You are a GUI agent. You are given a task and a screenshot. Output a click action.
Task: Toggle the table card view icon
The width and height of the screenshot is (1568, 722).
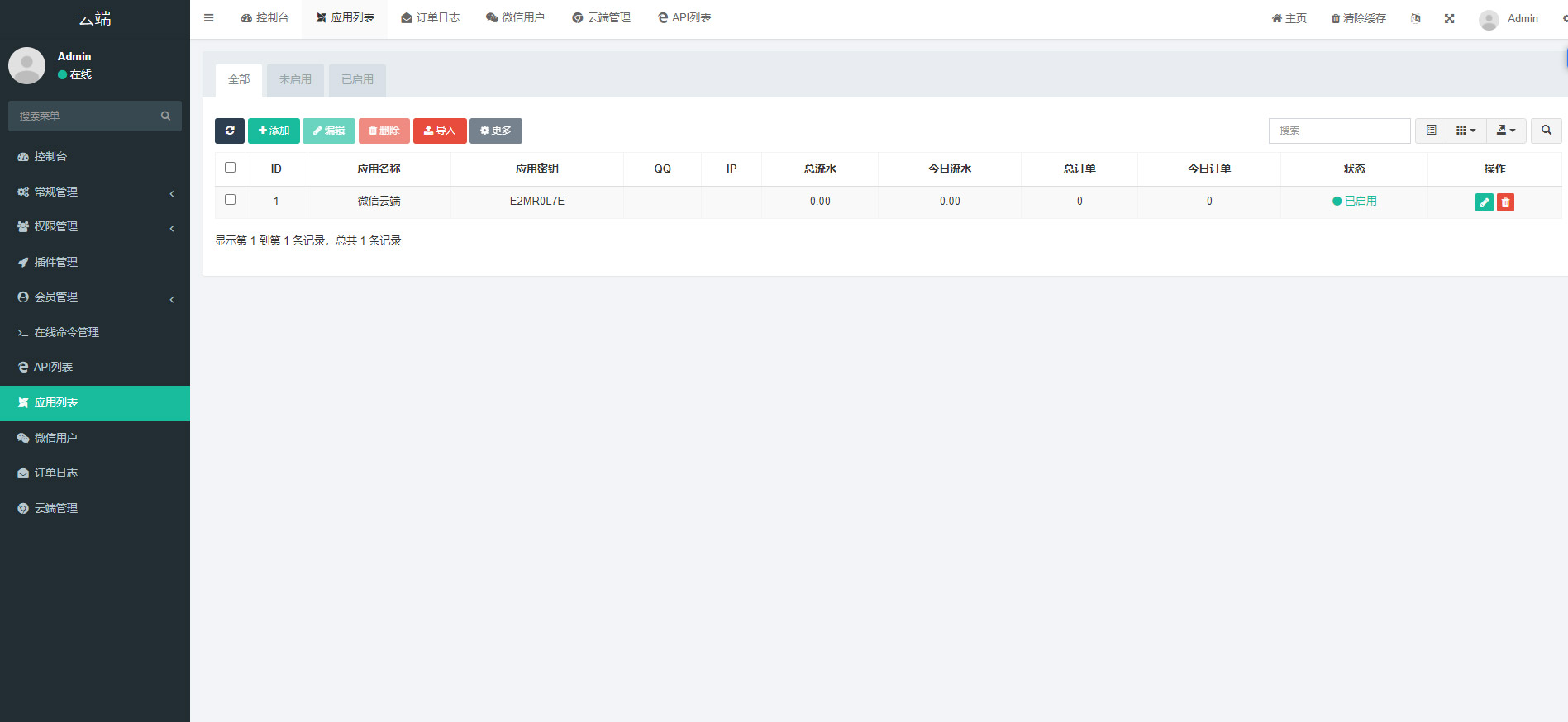(1431, 131)
